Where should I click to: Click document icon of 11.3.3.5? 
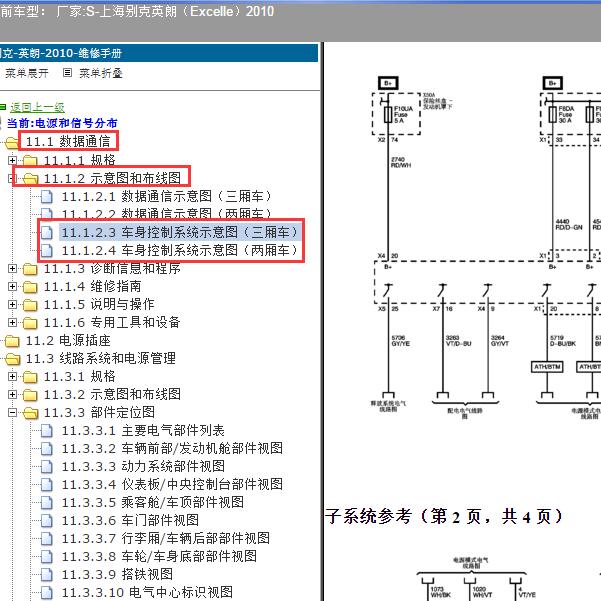point(46,503)
